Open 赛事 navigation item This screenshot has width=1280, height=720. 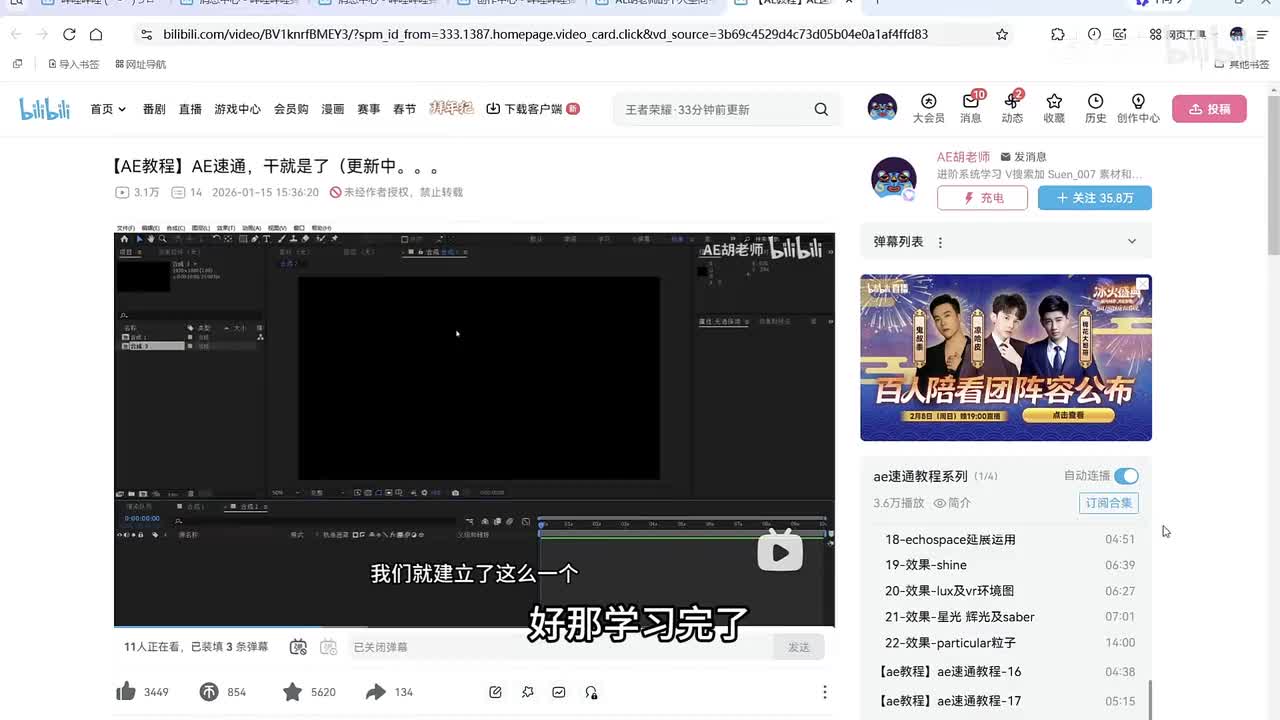coord(369,109)
